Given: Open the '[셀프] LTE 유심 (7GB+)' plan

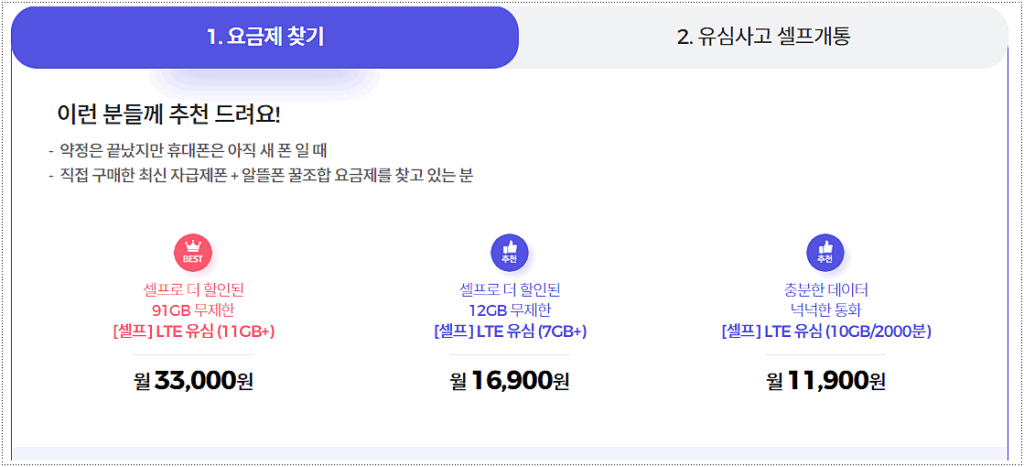Looking at the screenshot, I should (x=509, y=331).
